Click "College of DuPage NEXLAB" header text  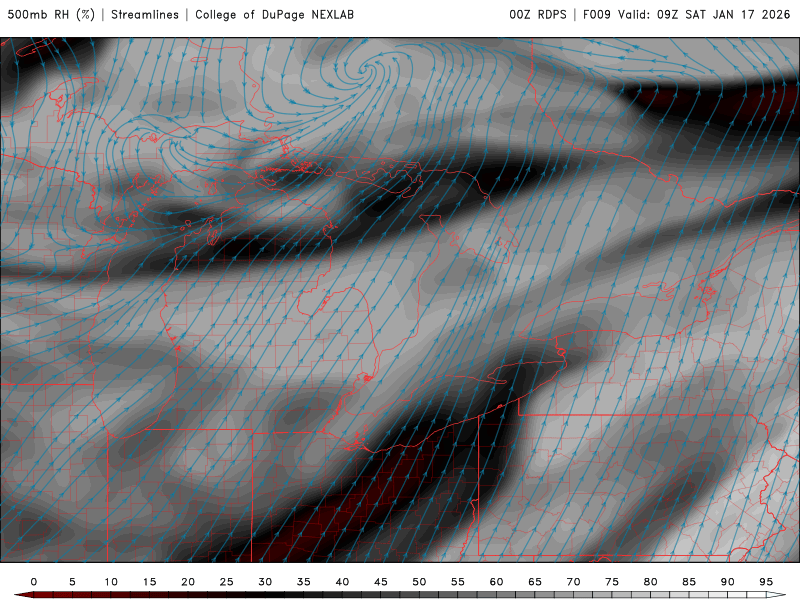pyautogui.click(x=274, y=14)
